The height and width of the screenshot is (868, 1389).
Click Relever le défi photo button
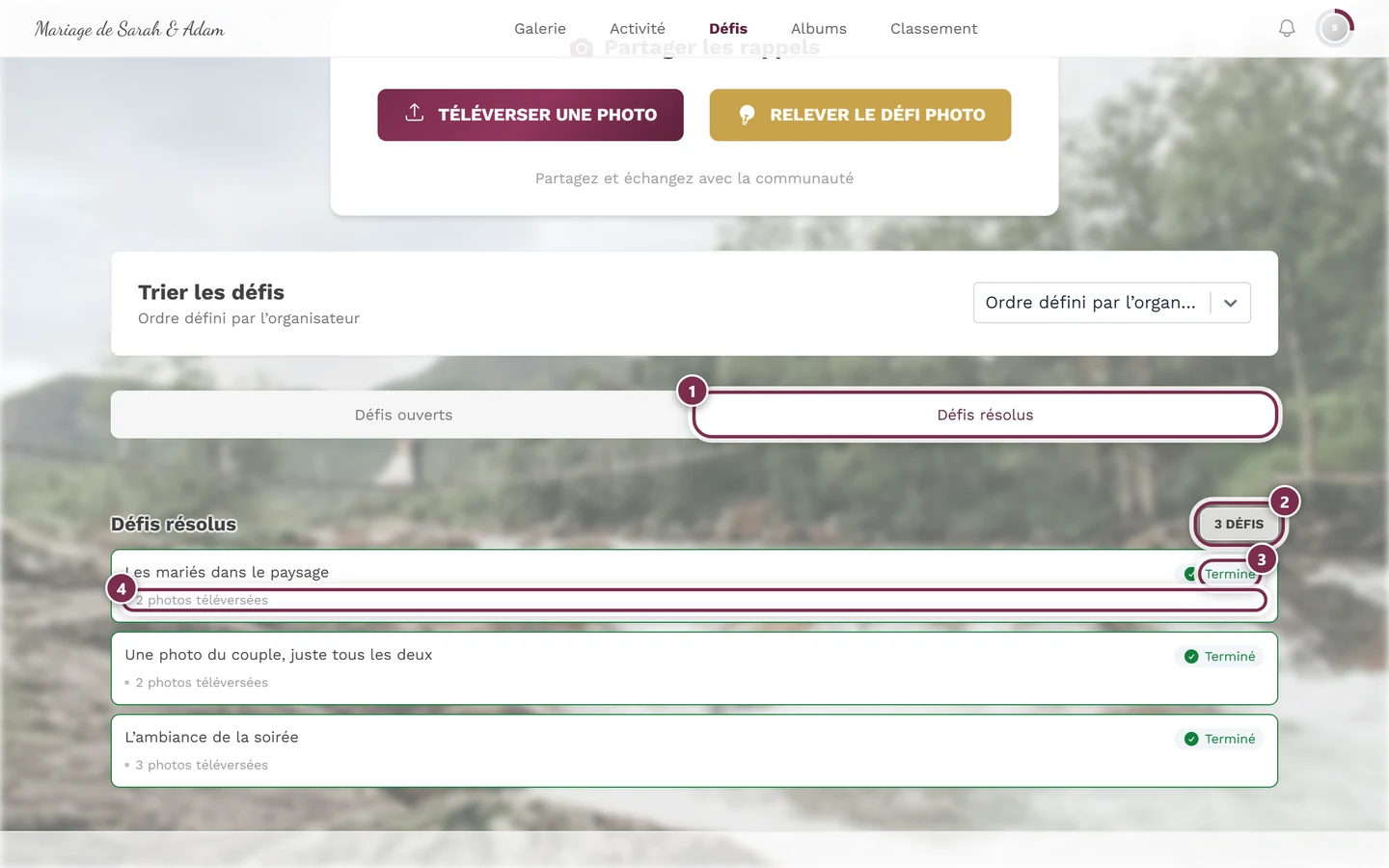(x=860, y=115)
